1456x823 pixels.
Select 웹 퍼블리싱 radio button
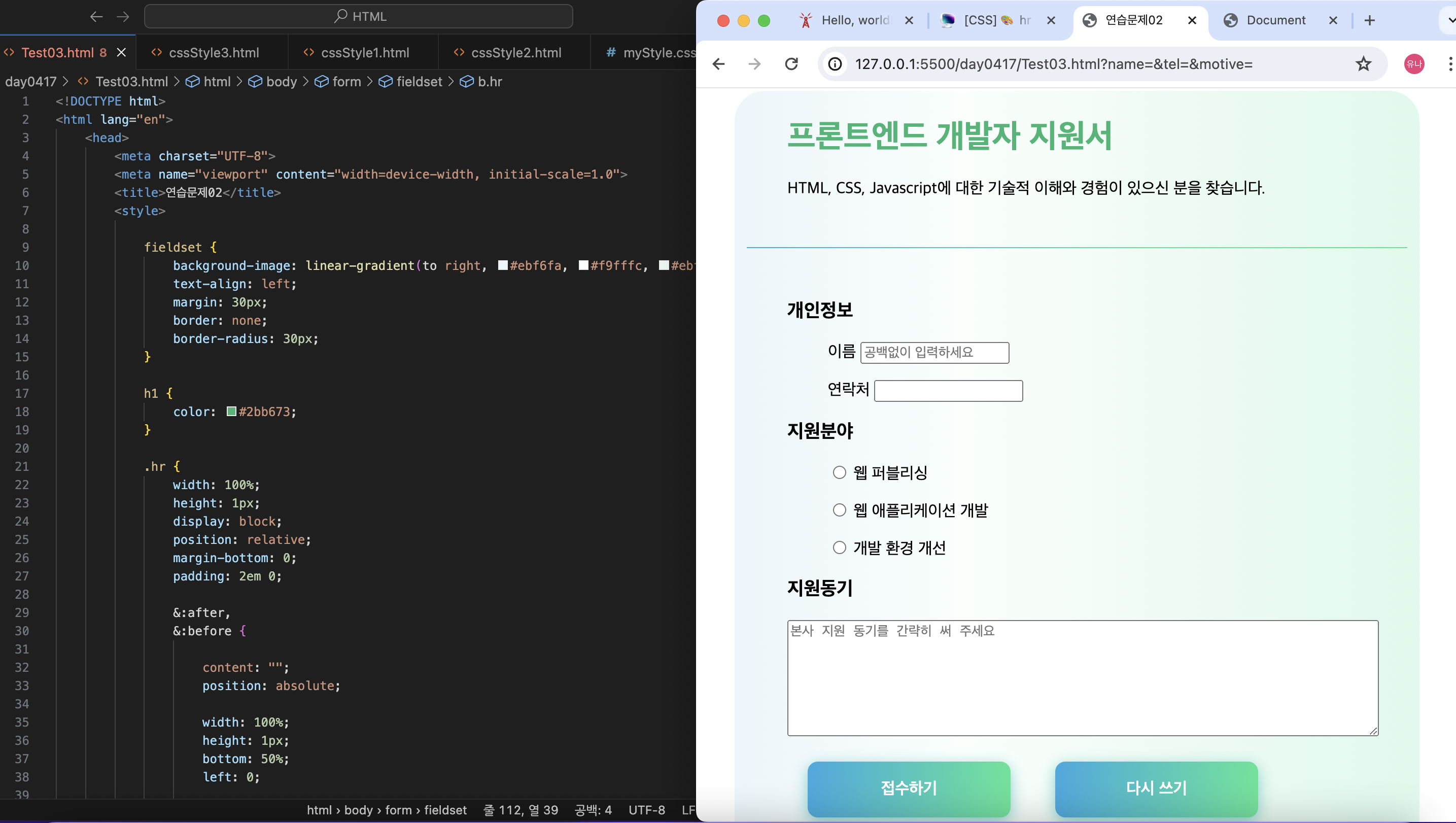839,472
